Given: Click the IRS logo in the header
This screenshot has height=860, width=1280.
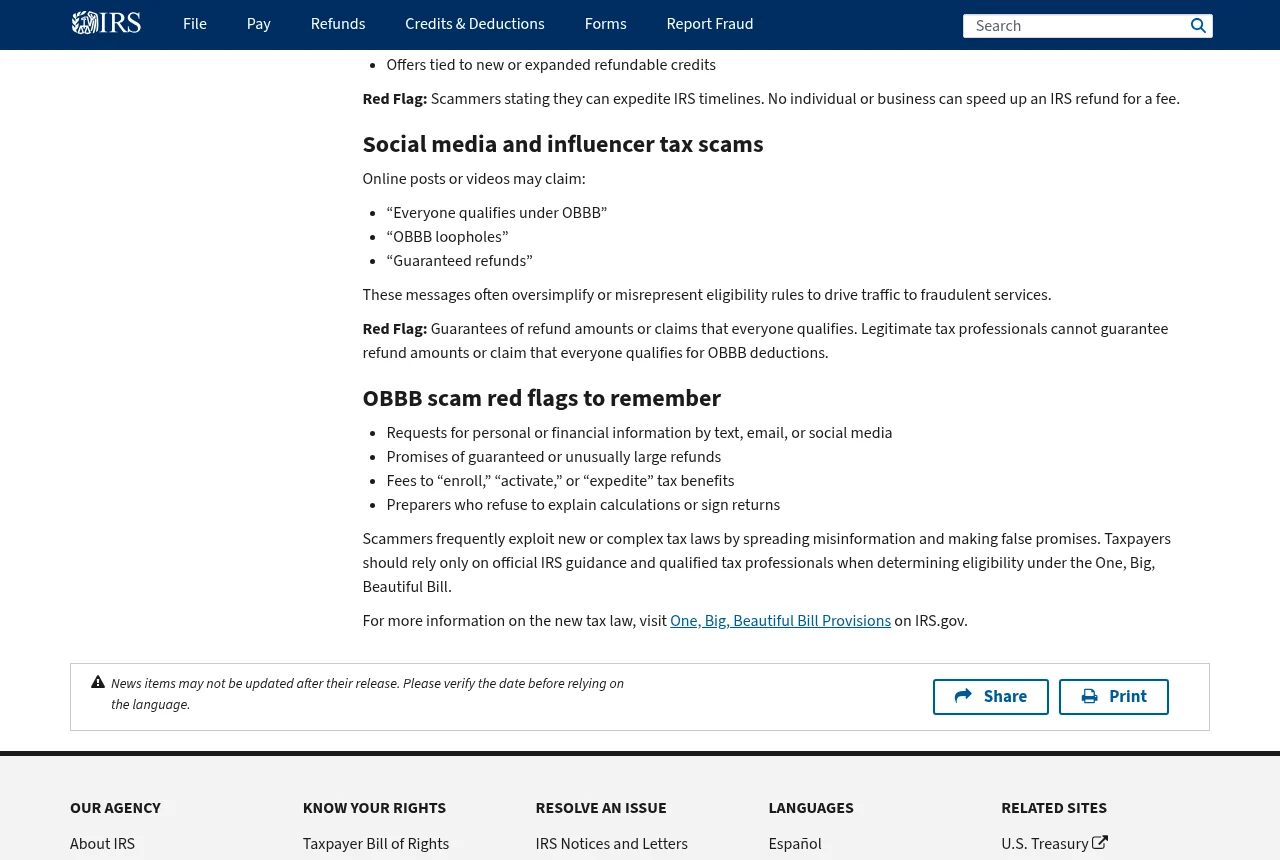Looking at the screenshot, I should (106, 23).
